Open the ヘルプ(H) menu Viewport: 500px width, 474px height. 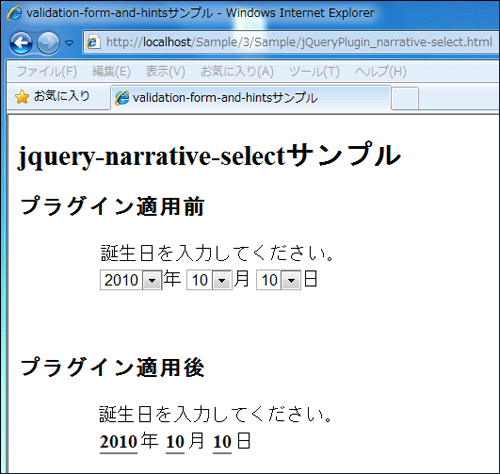pos(380,72)
